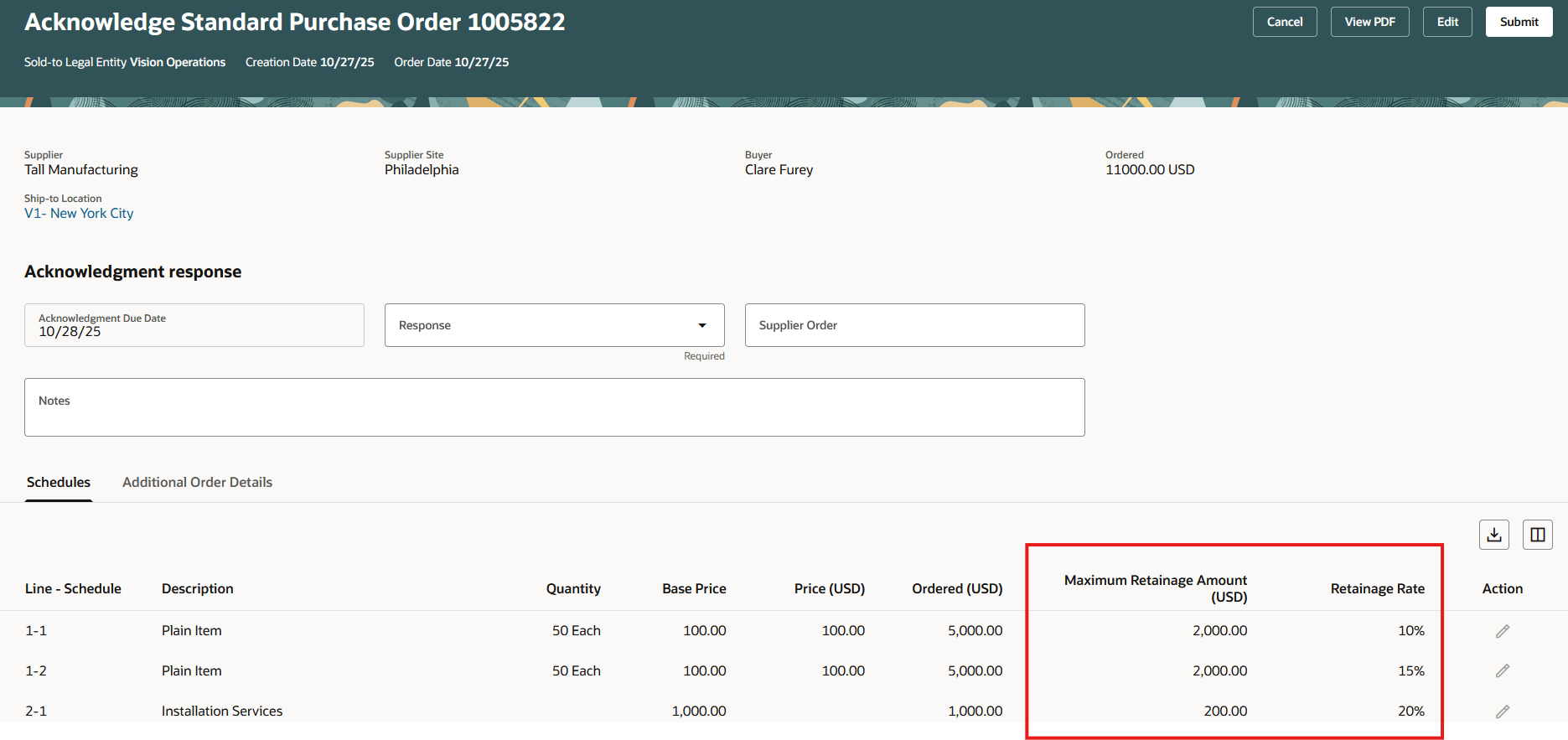Click the 2,000.00 retainage amount in row 1-1
Viewport: 1568px width, 740px height.
(x=1220, y=630)
